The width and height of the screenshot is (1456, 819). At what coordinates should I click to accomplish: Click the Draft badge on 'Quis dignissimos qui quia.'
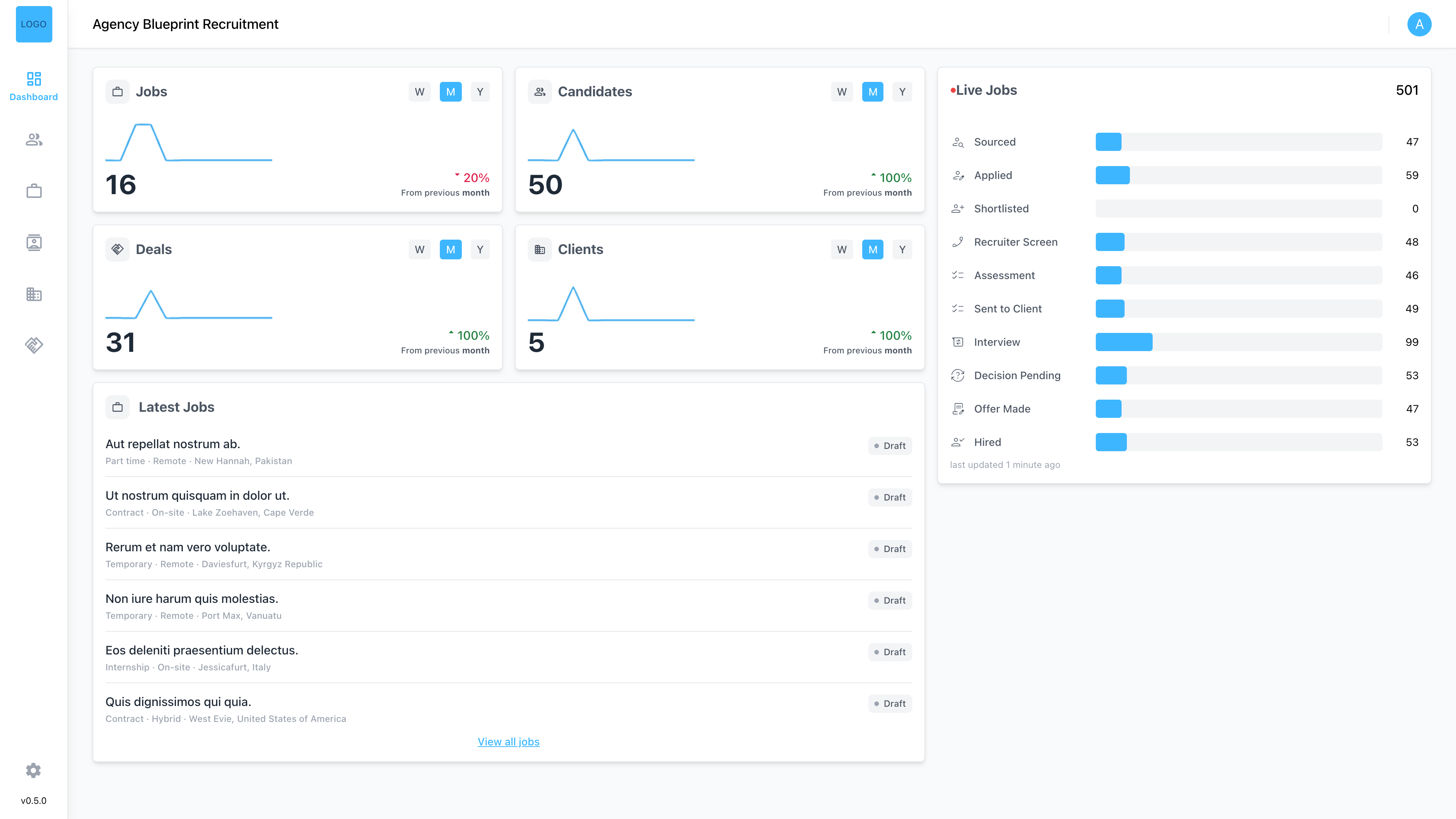click(890, 704)
